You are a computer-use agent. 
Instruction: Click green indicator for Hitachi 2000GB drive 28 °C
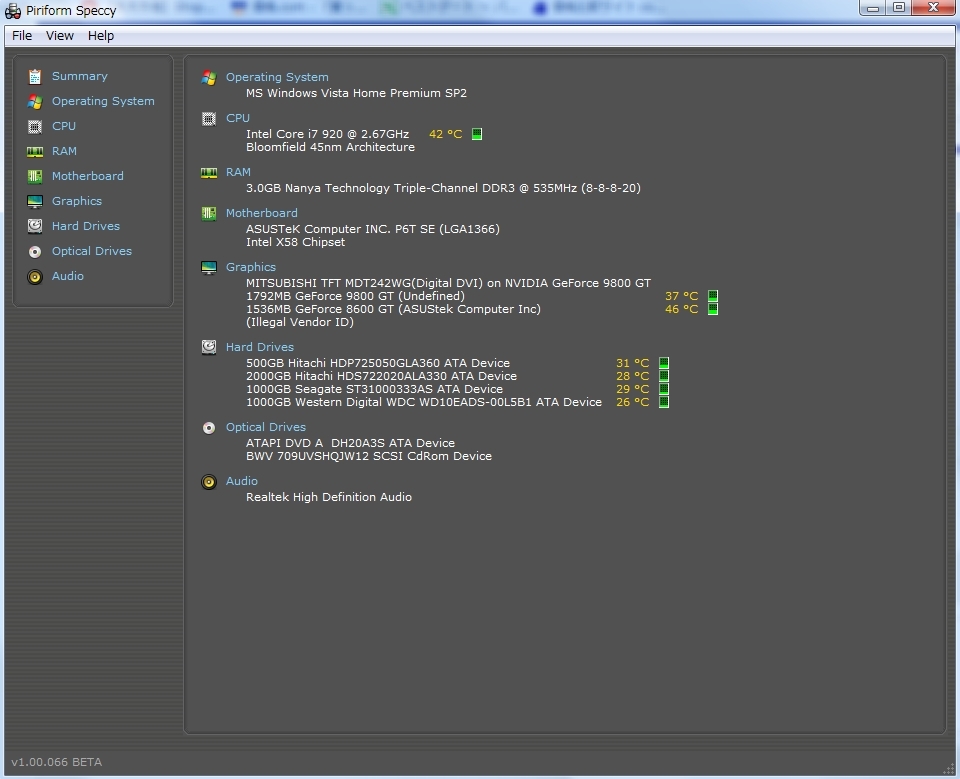tap(664, 376)
